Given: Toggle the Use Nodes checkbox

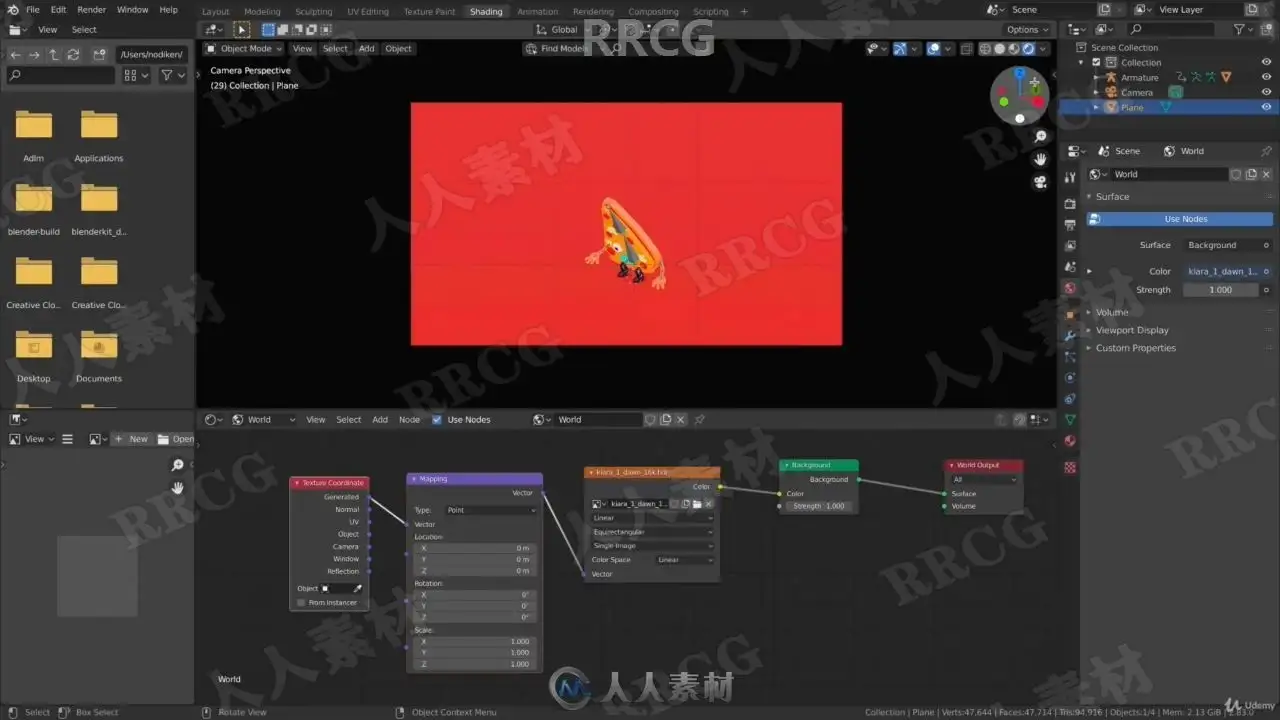Looking at the screenshot, I should [x=436, y=420].
